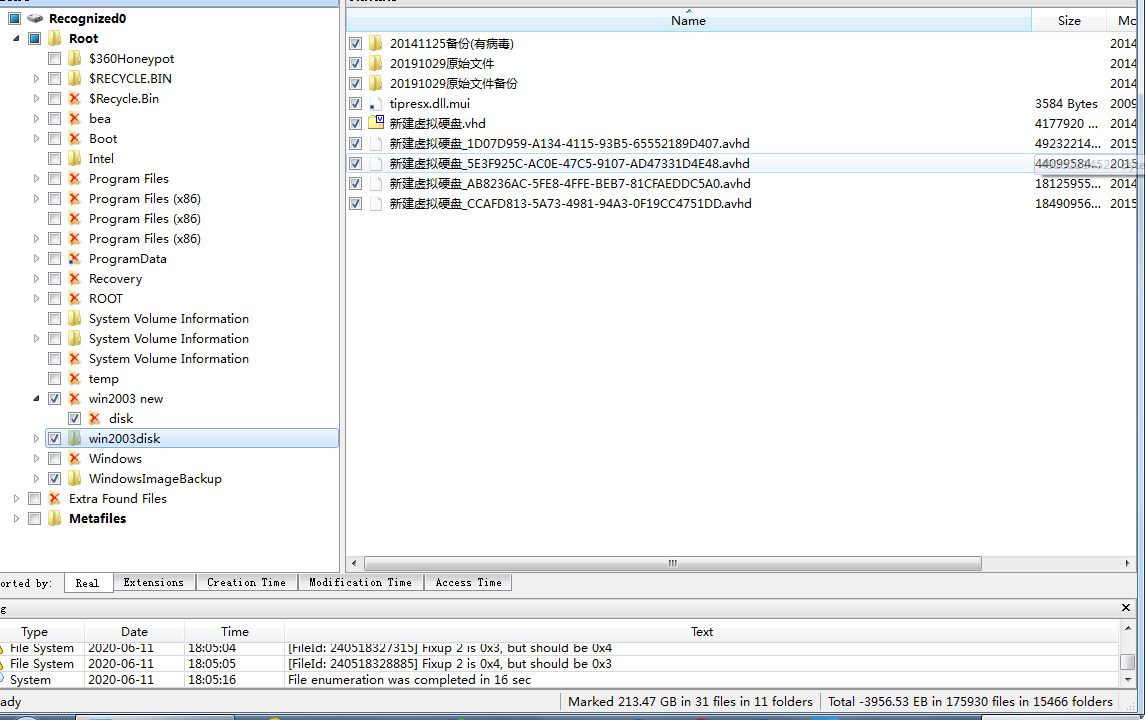The width and height of the screenshot is (1145, 720).
Task: Select the 5E3F925C .avhd file row
Action: pyautogui.click(x=741, y=164)
